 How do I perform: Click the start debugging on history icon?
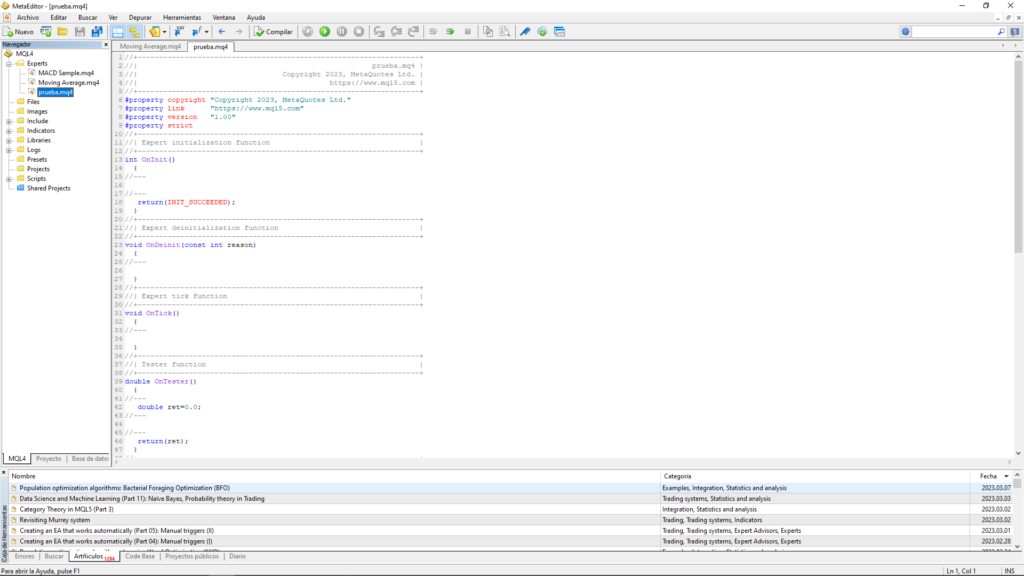click(308, 31)
